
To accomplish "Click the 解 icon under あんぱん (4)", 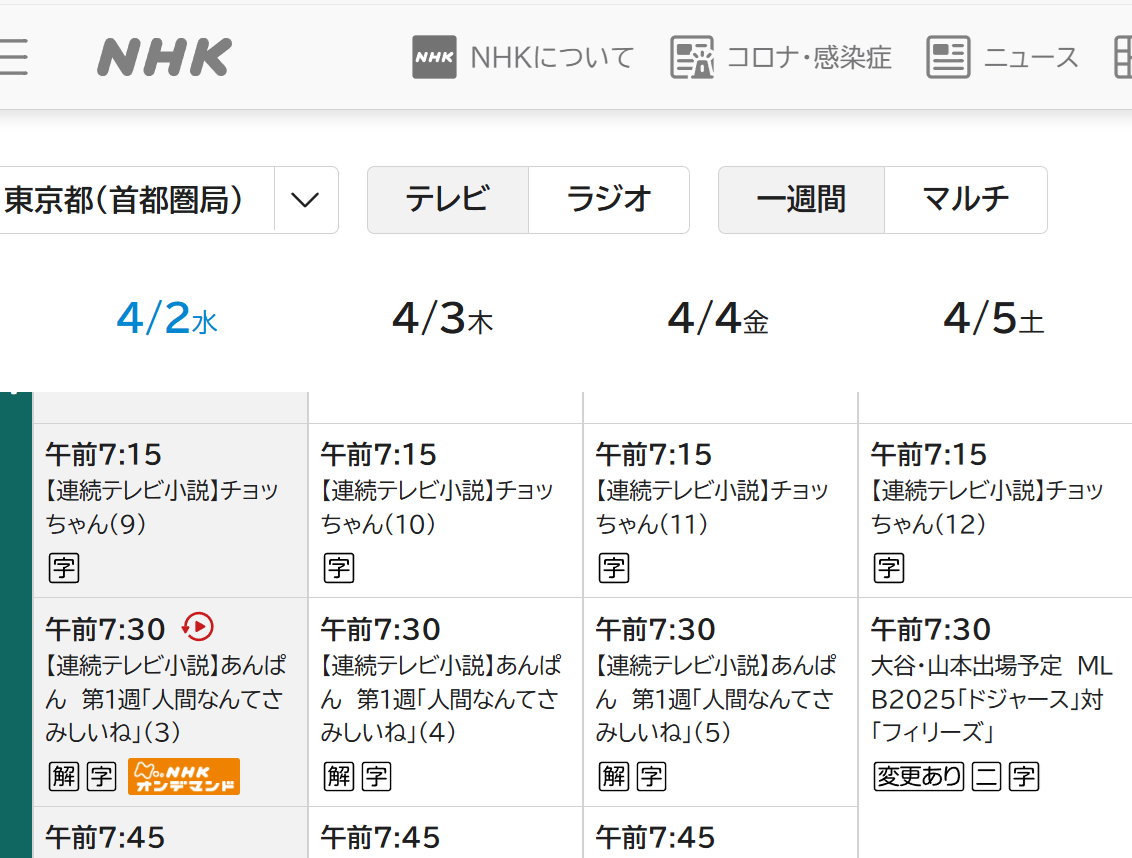I will 339,777.
